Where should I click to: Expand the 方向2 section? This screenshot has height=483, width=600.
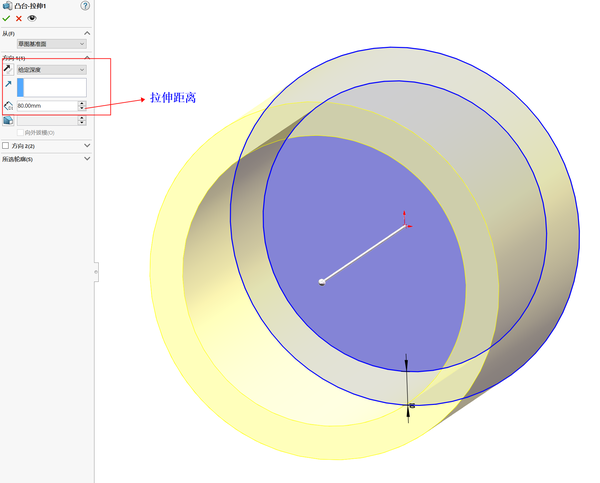(87, 145)
